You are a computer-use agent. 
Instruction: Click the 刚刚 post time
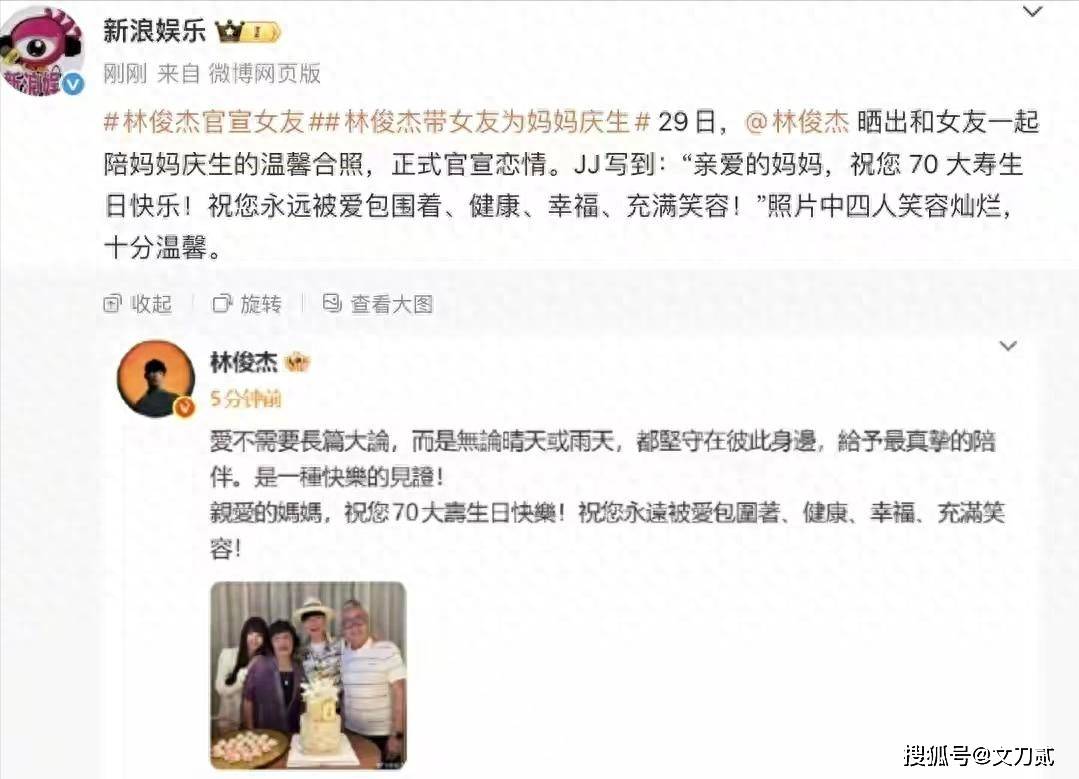(x=125, y=74)
